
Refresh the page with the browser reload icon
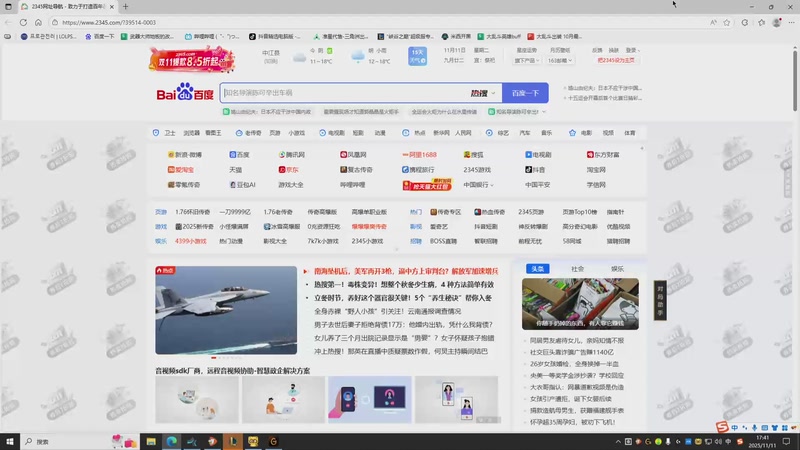(23, 22)
